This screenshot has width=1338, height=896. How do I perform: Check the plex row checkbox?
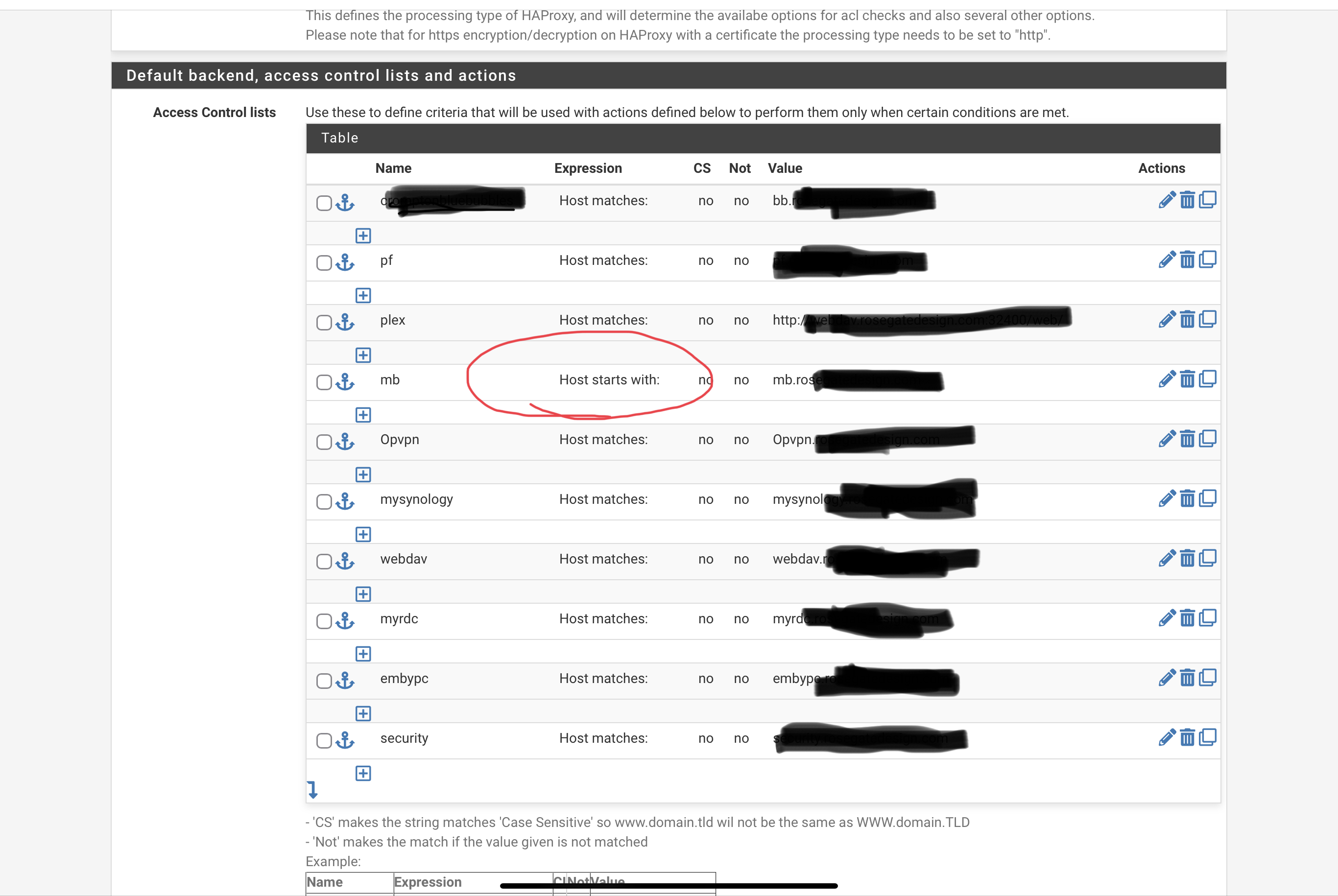click(x=324, y=322)
